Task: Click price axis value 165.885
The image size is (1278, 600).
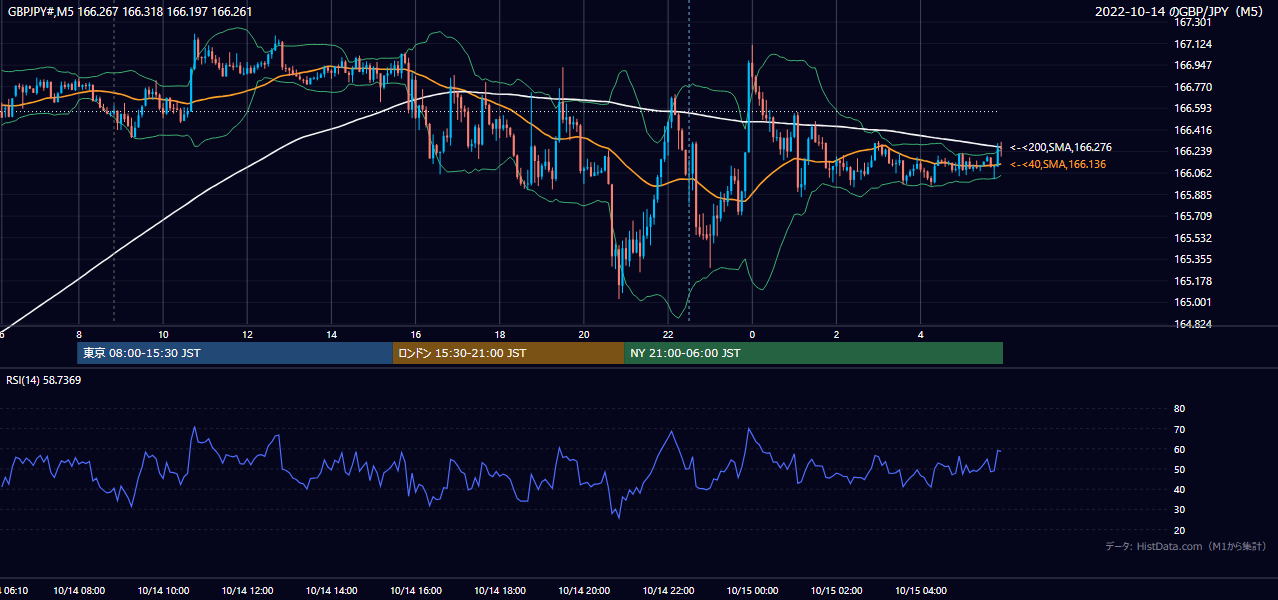Action: [x=1192, y=194]
